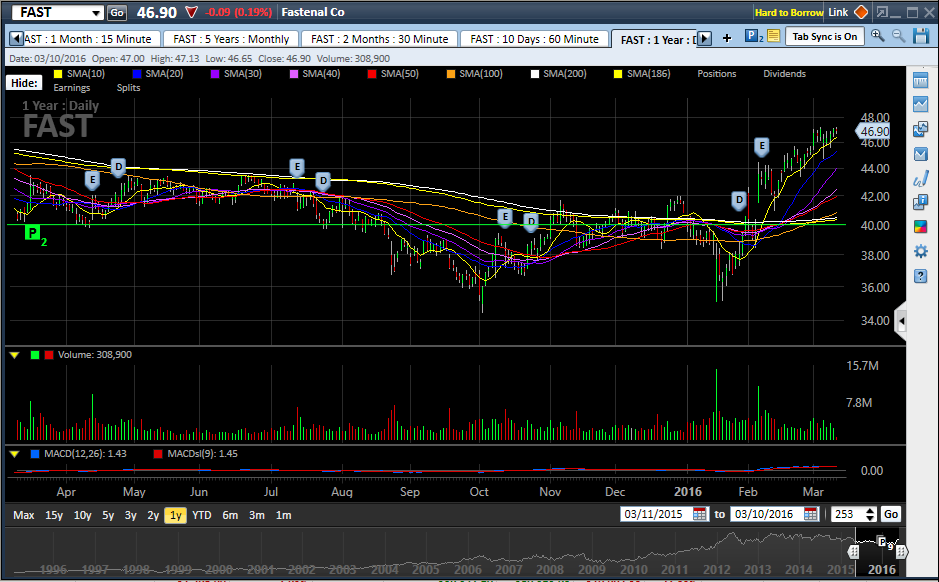The height and width of the screenshot is (582, 939).
Task: Toggle SMA(186) indicator visibility
Action: [642, 74]
